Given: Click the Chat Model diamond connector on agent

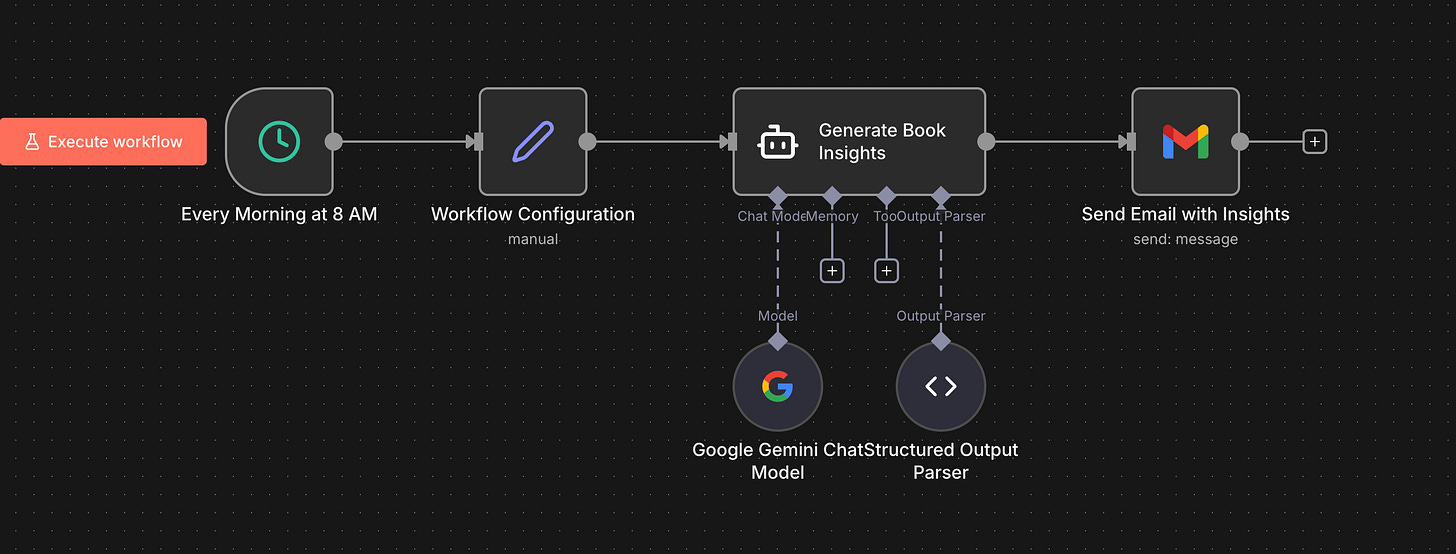Looking at the screenshot, I should [x=777, y=195].
